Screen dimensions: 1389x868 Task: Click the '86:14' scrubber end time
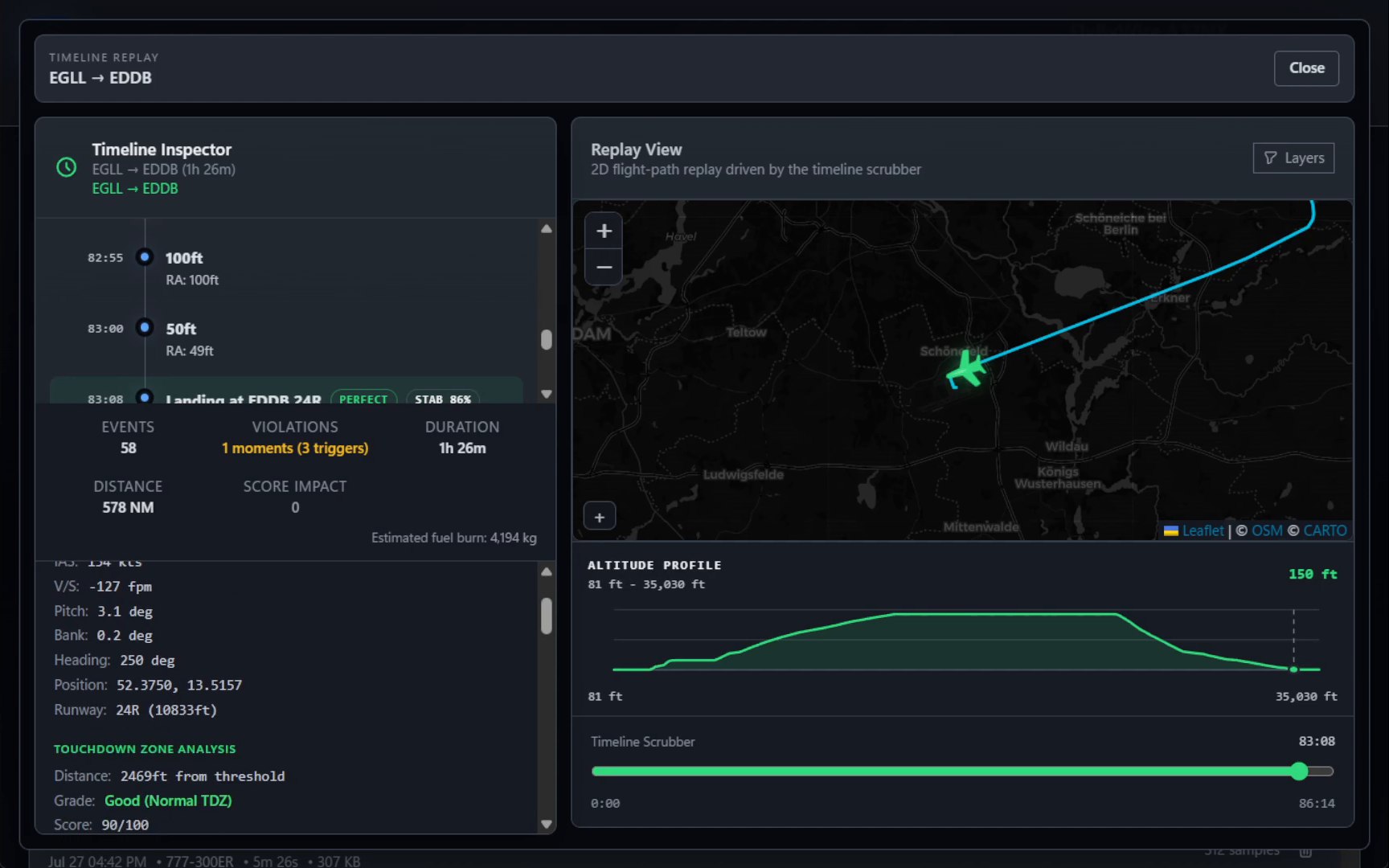[1317, 803]
